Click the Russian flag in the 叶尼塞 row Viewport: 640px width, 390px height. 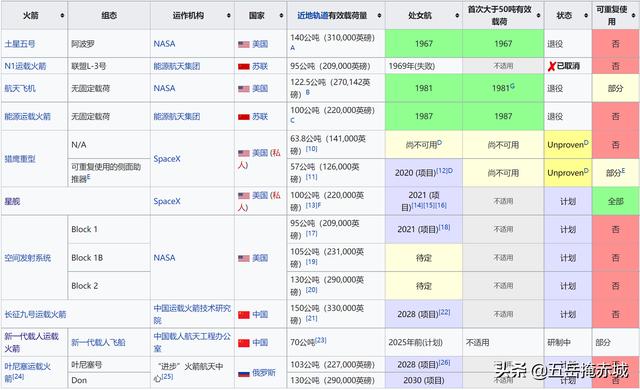coord(244,373)
